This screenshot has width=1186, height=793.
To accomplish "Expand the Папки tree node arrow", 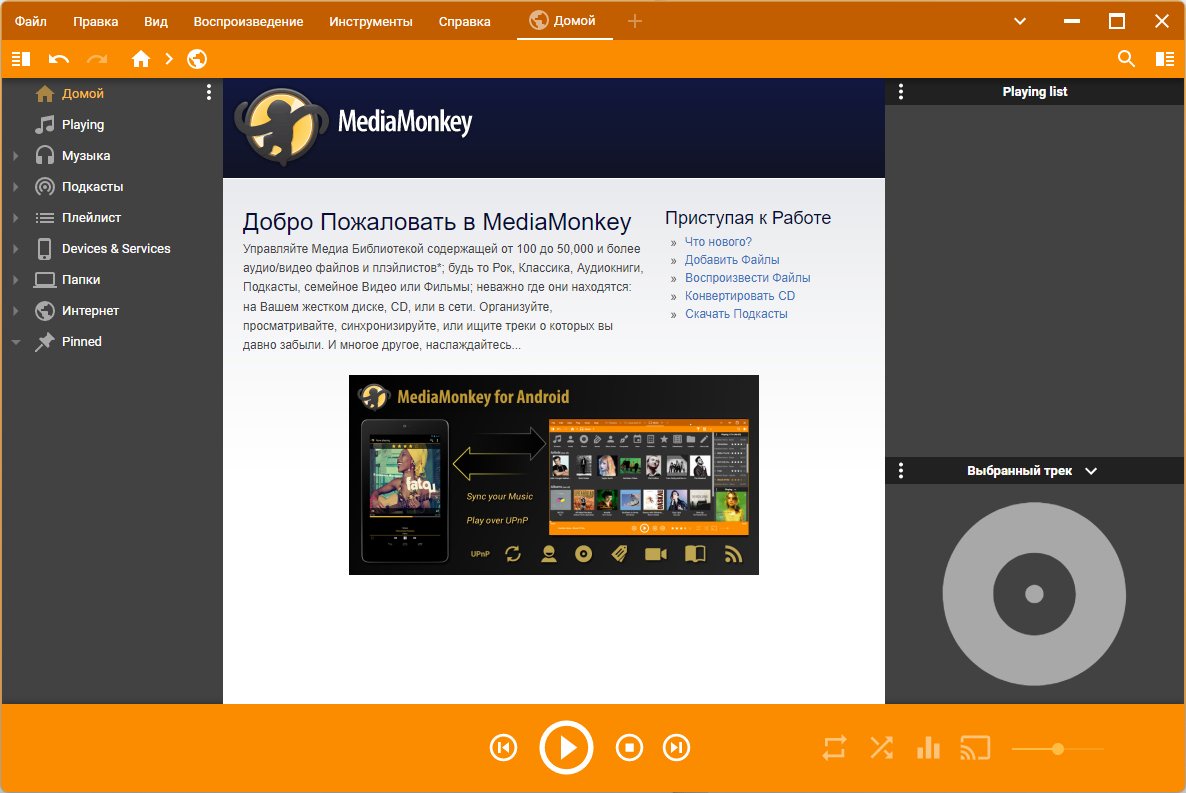I will [x=16, y=279].
